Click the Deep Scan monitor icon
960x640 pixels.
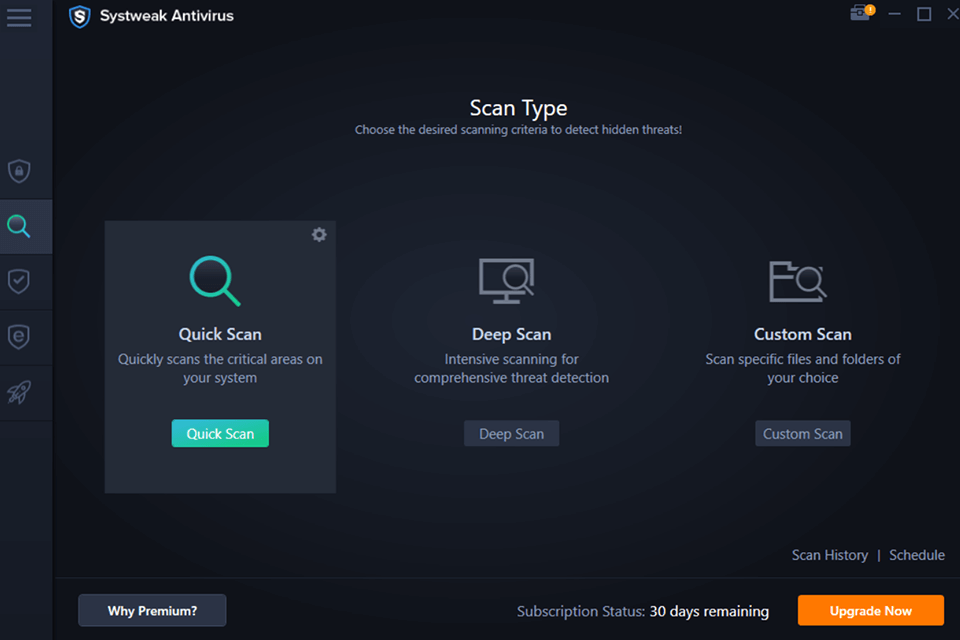(506, 280)
